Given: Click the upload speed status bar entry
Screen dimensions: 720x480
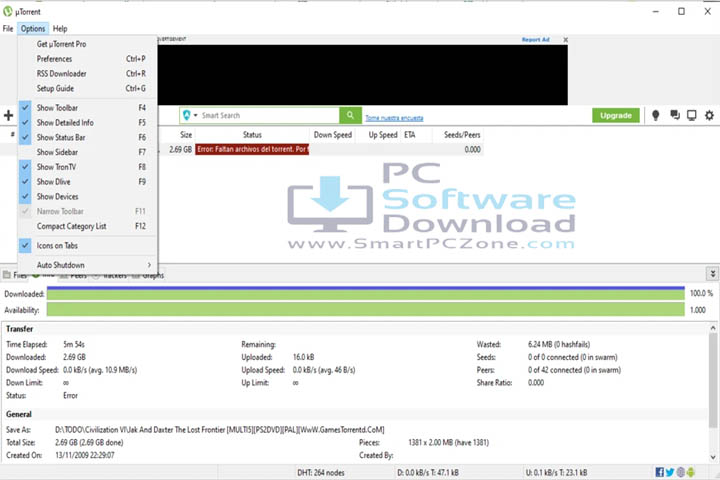Looking at the screenshot, I should pyautogui.click(x=556, y=472).
